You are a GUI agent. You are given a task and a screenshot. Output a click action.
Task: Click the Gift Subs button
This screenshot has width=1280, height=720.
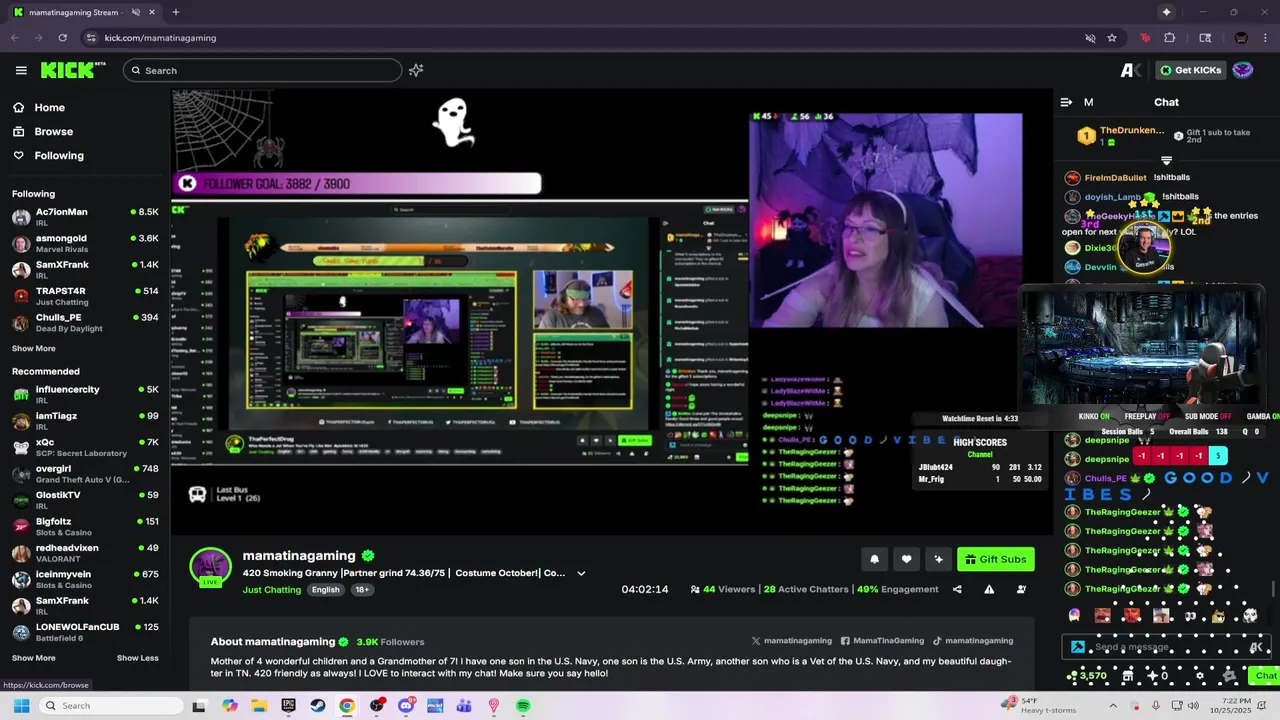995,559
